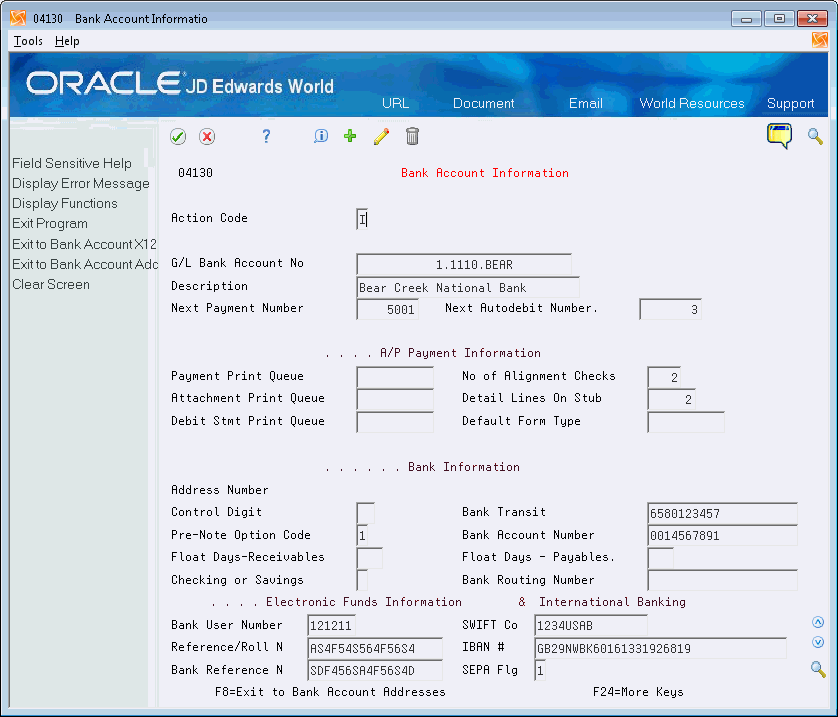838x717 pixels.
Task: Open the Document banner link
Action: coord(483,103)
